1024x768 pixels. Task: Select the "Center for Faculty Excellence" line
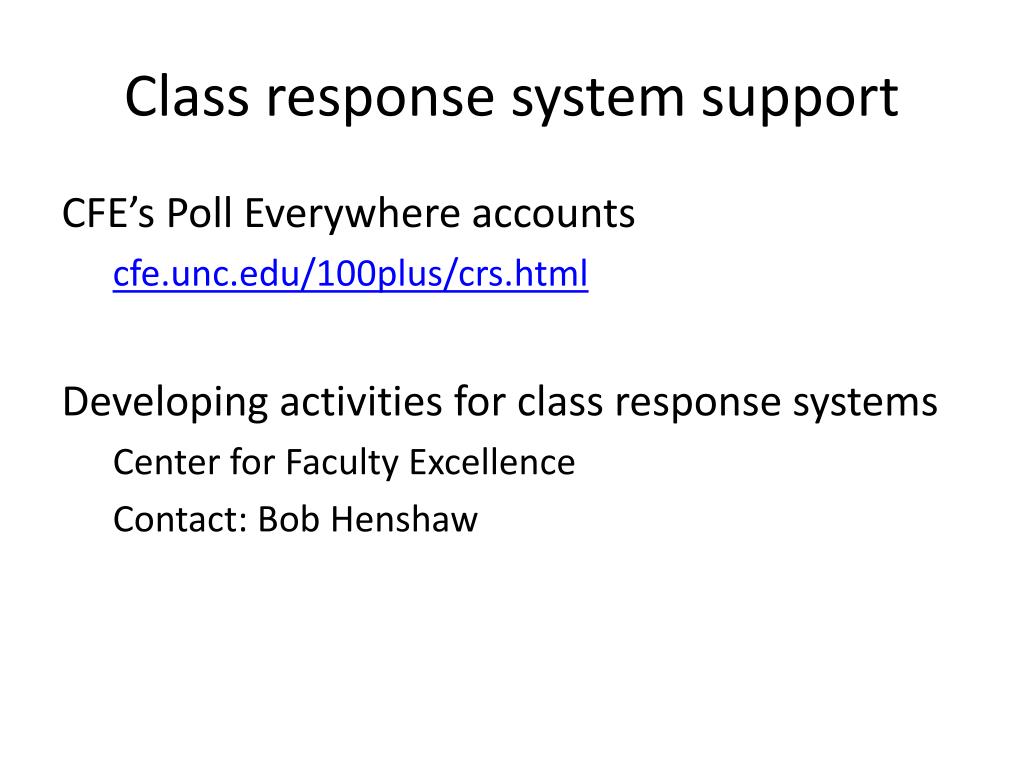pyautogui.click(x=344, y=462)
